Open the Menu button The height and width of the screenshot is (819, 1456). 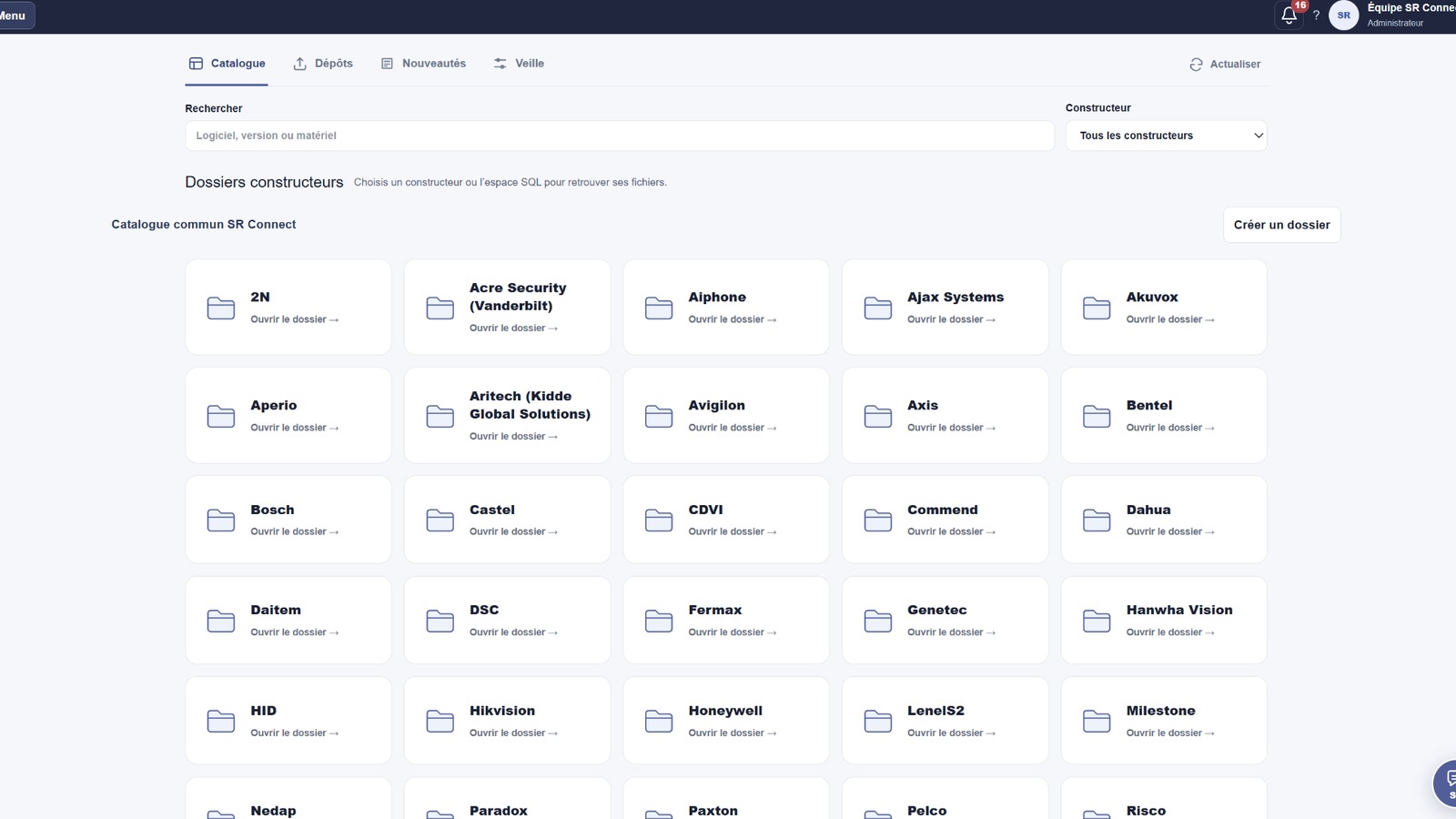tap(14, 15)
